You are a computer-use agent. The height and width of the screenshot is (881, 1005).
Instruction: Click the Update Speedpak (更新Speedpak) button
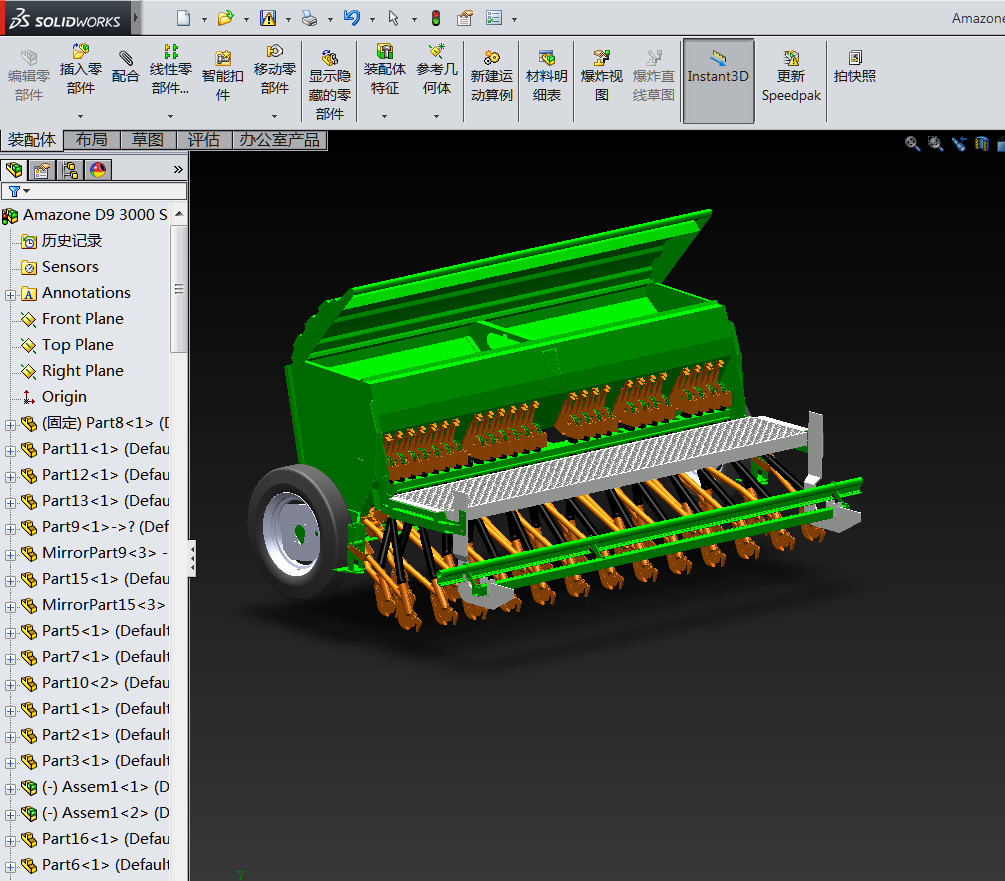pyautogui.click(x=791, y=75)
